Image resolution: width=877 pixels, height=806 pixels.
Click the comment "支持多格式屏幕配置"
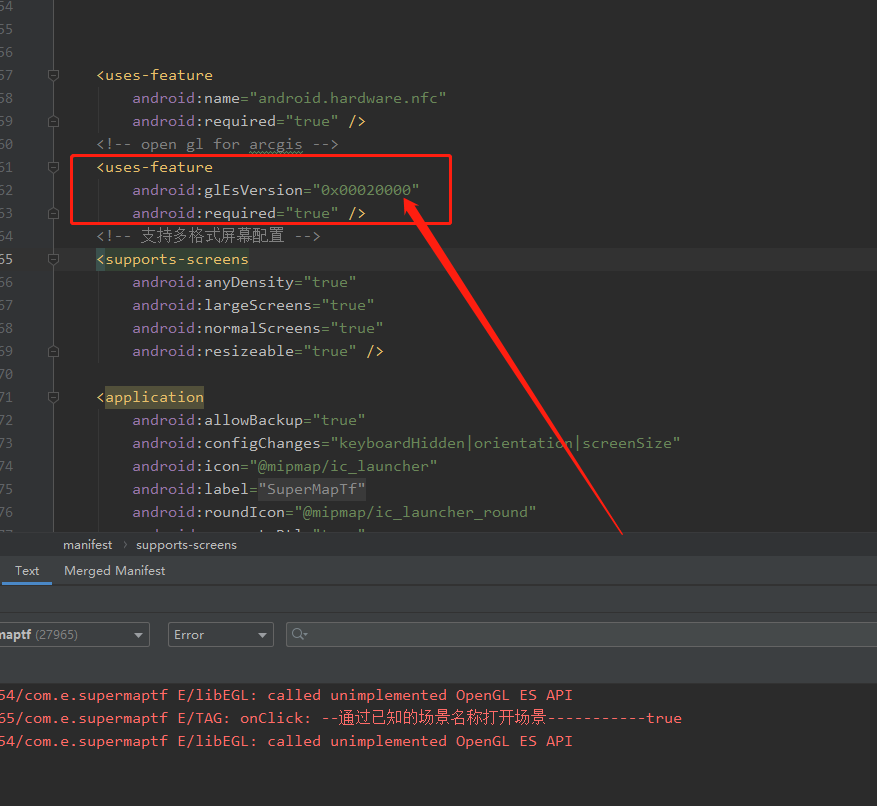(208, 236)
